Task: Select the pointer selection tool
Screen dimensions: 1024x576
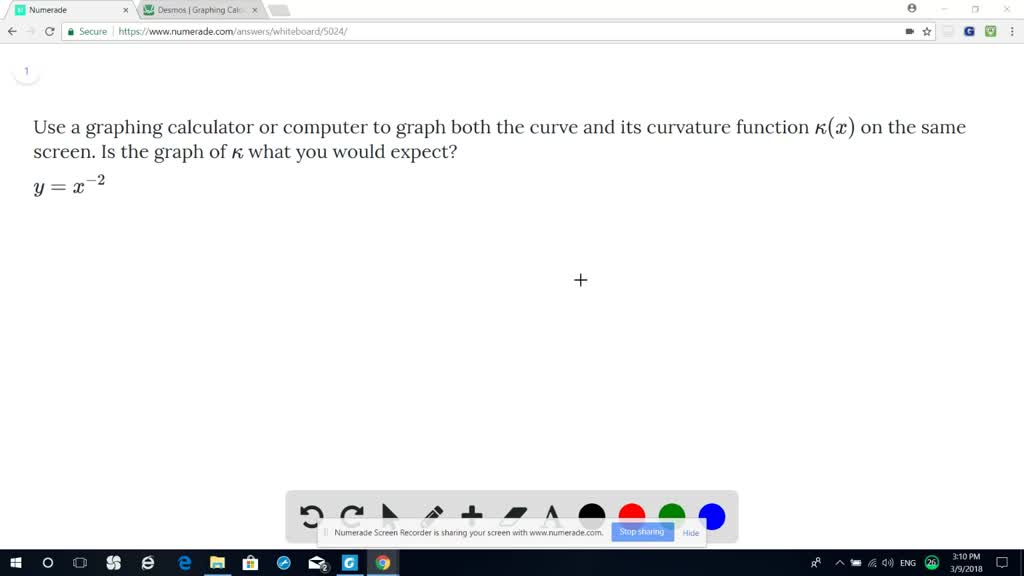Action: pos(392,512)
